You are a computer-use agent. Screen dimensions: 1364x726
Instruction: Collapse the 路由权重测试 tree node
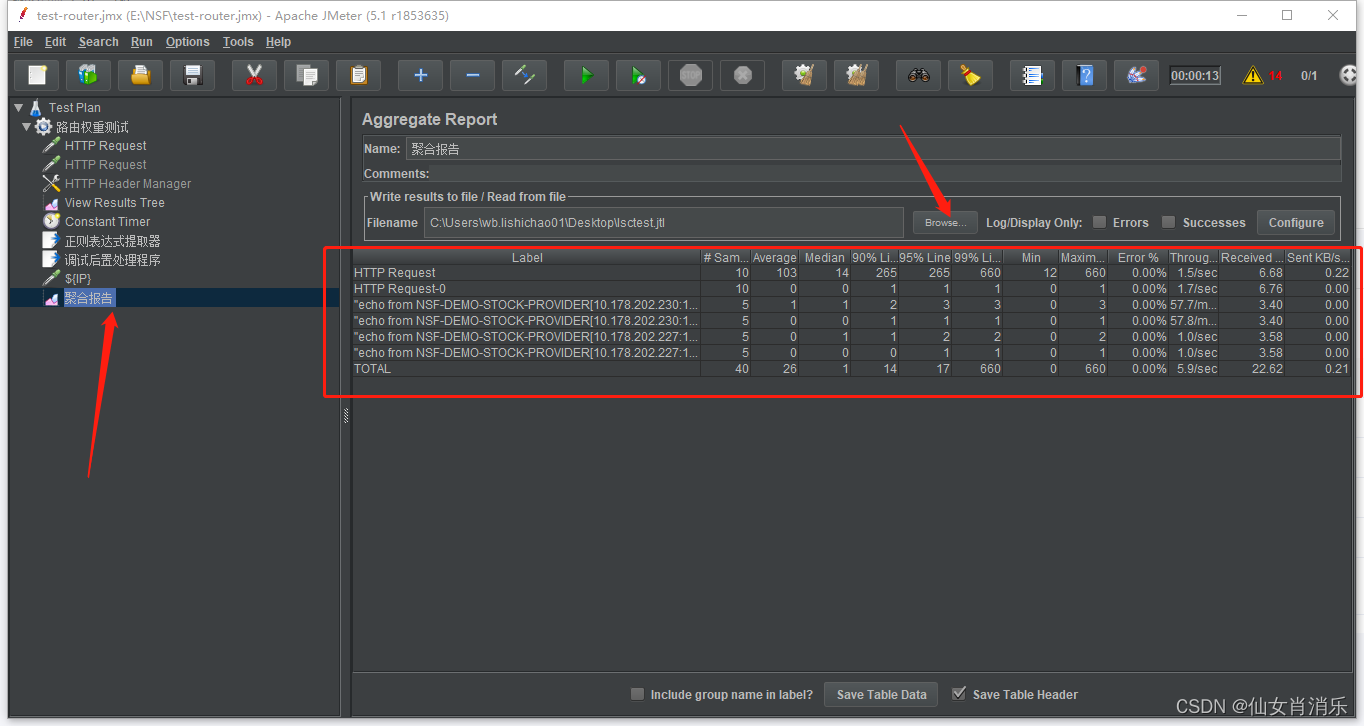[26, 127]
